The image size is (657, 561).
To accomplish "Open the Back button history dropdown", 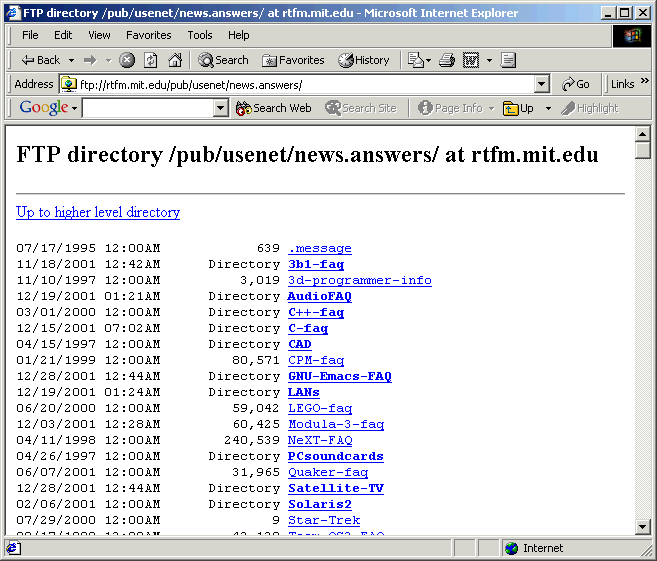I will pyautogui.click(x=72, y=60).
